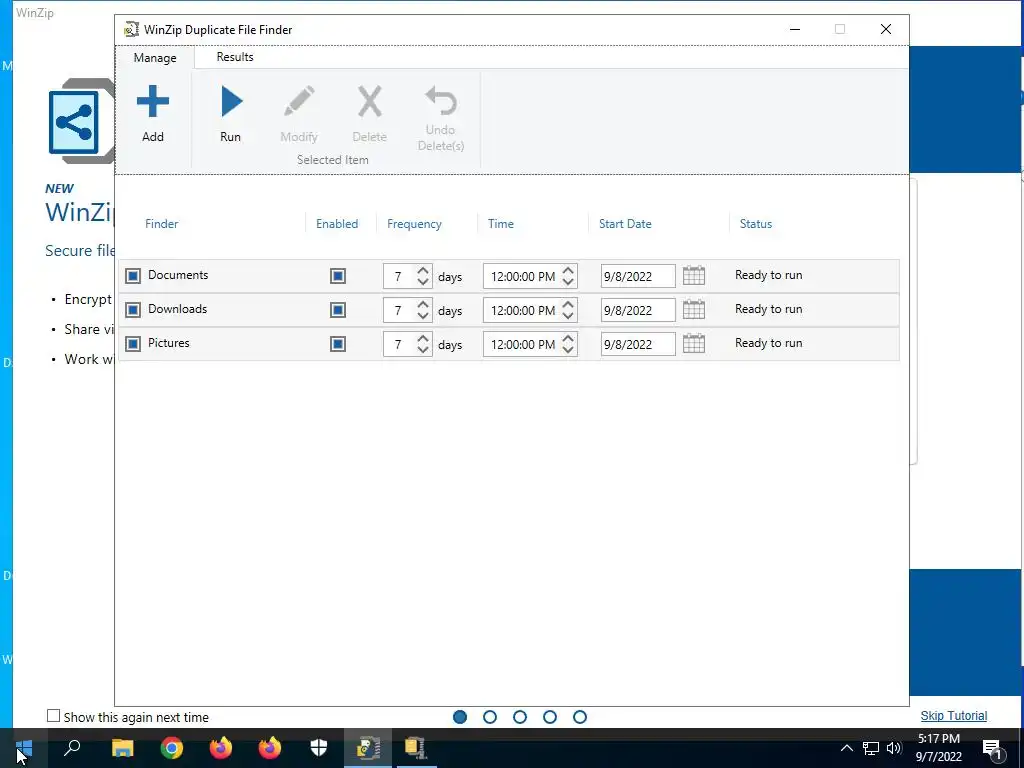Screen dimensions: 1024x768
Task: Go to fifth tutorial page dot
Action: tap(580, 717)
